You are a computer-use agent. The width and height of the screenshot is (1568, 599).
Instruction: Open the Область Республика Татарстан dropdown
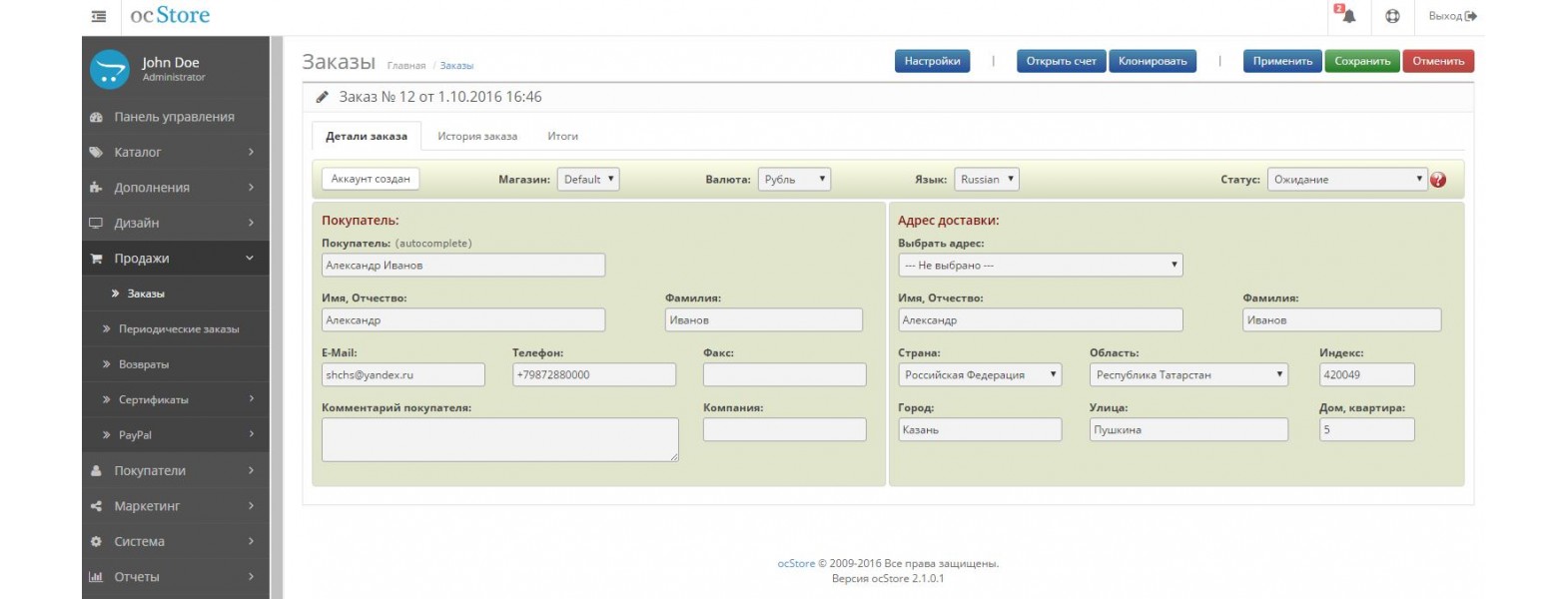pos(1188,375)
